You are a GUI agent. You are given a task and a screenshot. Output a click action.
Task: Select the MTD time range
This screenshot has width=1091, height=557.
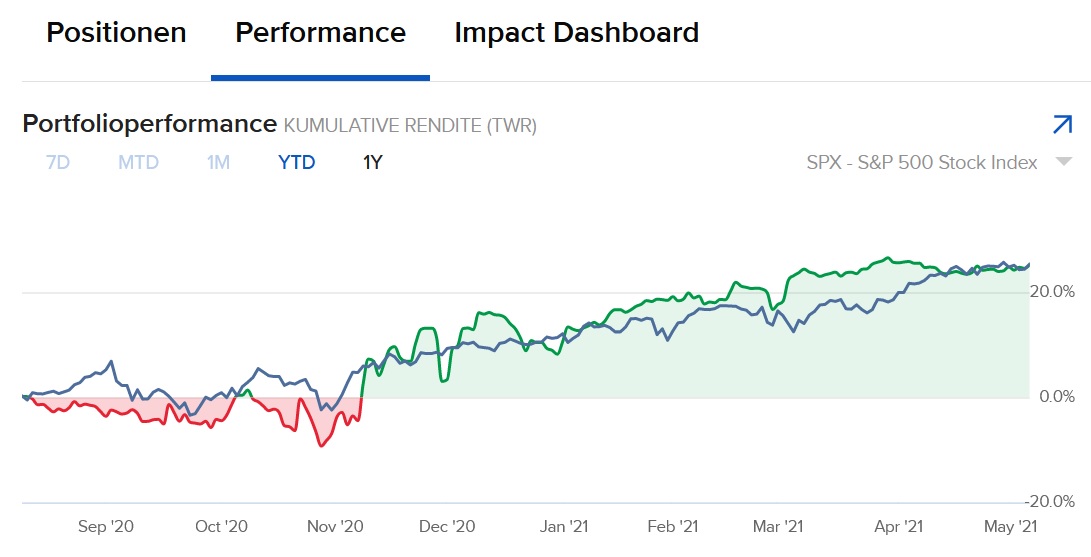point(138,162)
